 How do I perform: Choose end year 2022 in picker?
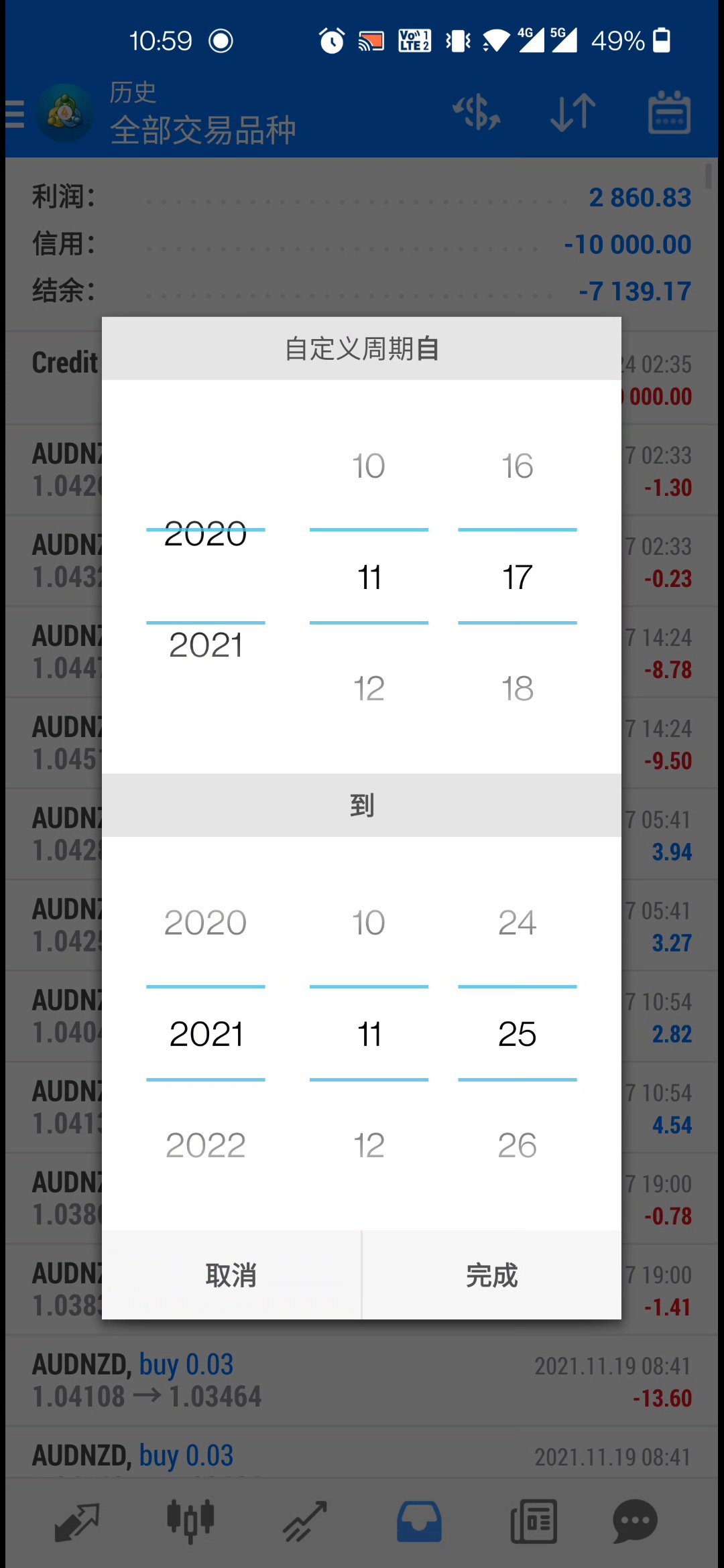click(x=206, y=1145)
